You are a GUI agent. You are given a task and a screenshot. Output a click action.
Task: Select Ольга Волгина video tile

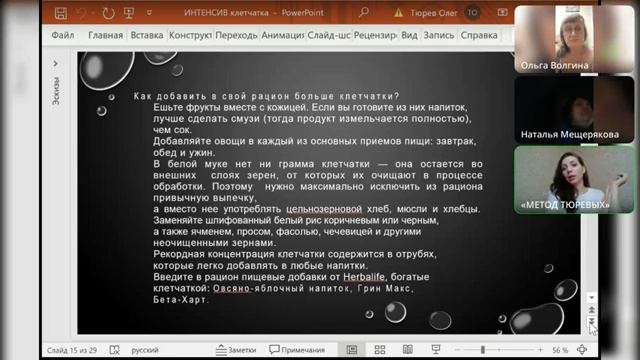(x=574, y=39)
